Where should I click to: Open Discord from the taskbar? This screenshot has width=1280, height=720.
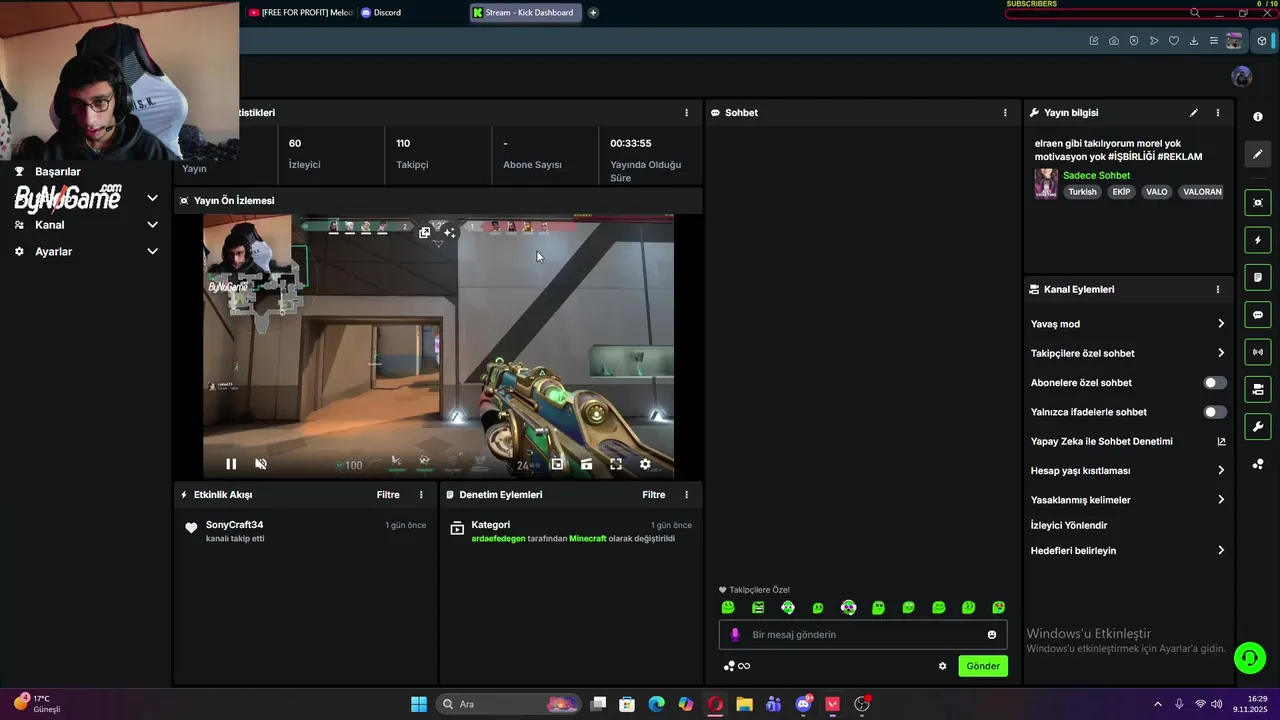pyautogui.click(x=803, y=704)
